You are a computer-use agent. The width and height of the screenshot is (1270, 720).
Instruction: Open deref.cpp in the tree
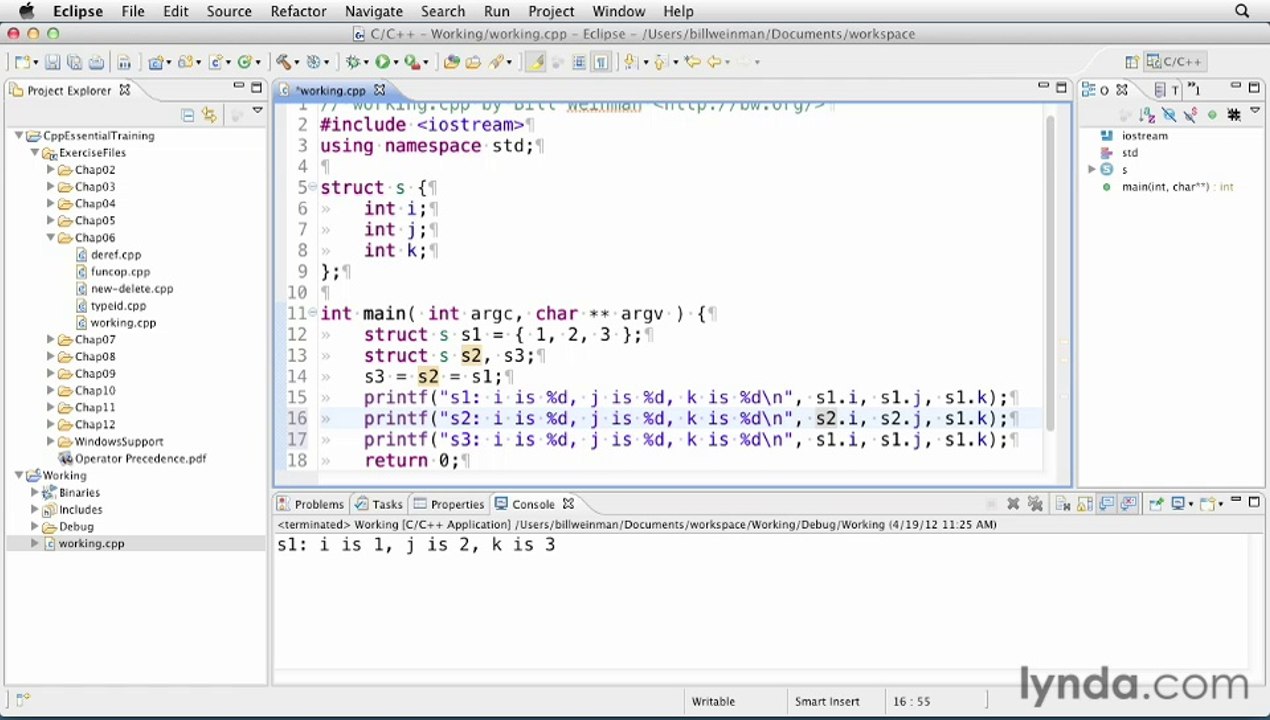click(115, 255)
